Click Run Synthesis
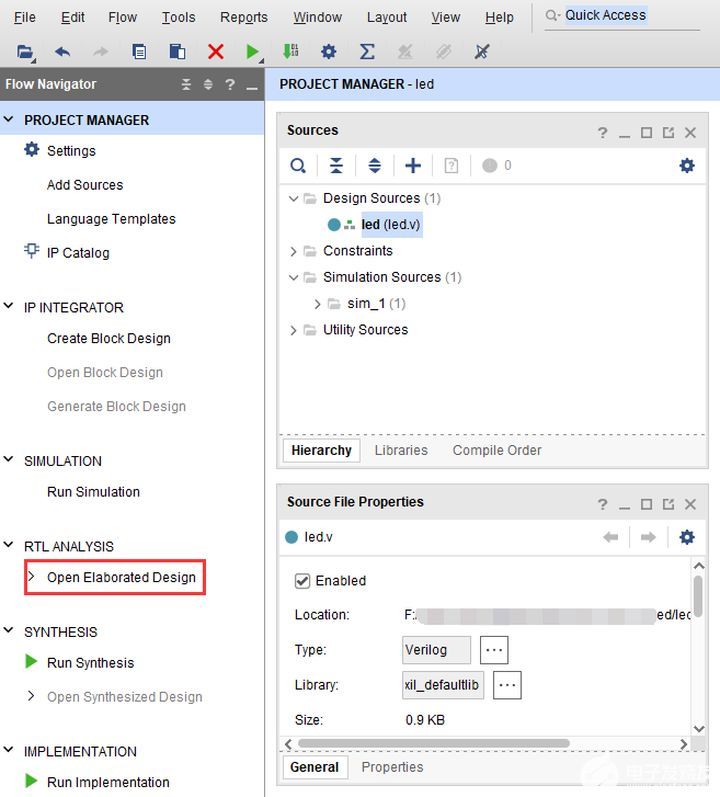This screenshot has height=797, width=720. (x=90, y=663)
